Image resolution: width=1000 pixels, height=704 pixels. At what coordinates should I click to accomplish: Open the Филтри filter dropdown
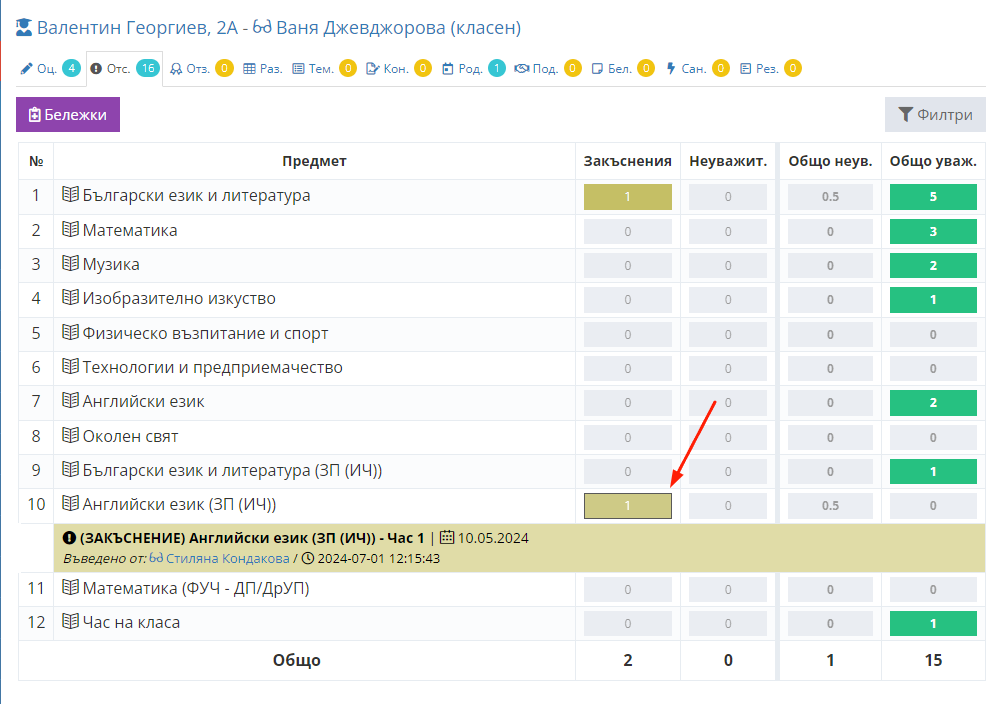tap(935, 115)
